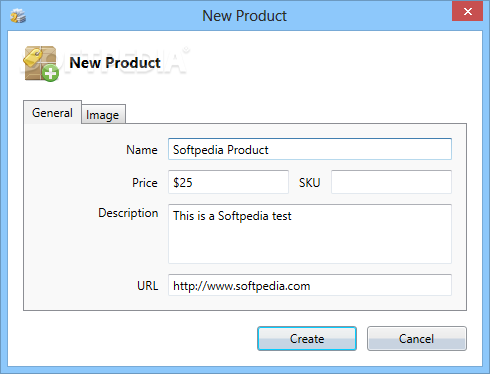Click the Price label
This screenshot has width=490, height=374.
145,183
